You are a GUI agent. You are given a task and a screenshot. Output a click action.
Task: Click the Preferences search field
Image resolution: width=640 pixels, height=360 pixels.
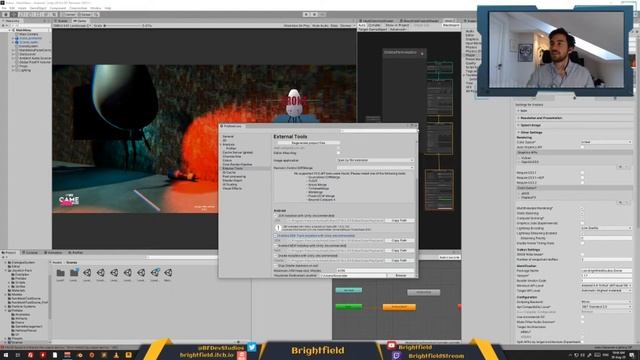[x=378, y=131]
